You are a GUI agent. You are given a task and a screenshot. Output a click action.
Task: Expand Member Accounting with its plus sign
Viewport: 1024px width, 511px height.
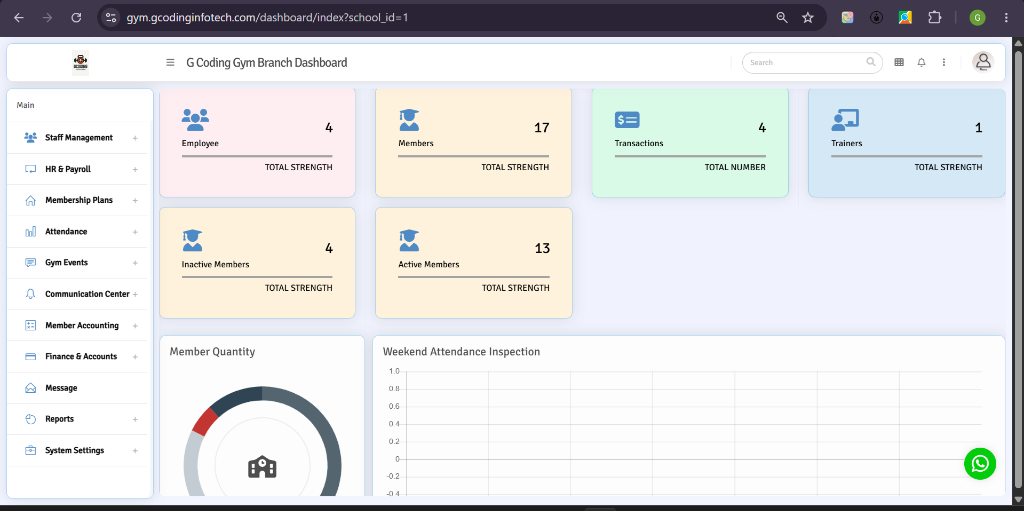[135, 325]
